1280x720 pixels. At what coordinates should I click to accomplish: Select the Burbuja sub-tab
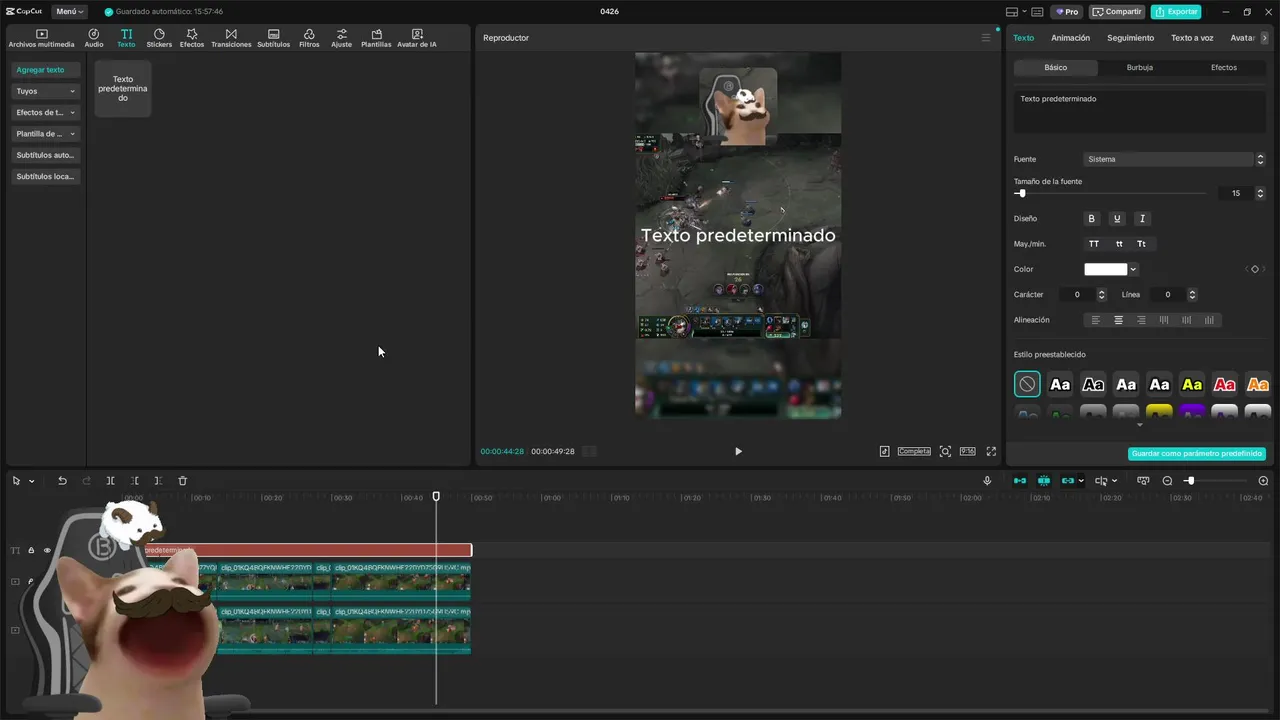click(x=1139, y=68)
